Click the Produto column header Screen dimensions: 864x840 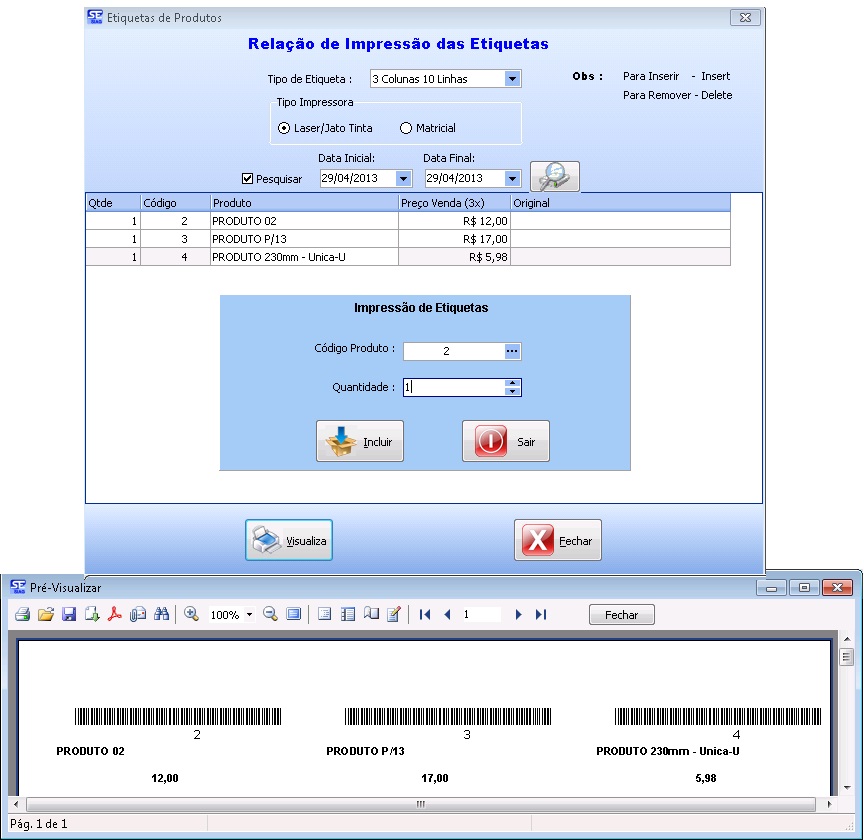303,203
